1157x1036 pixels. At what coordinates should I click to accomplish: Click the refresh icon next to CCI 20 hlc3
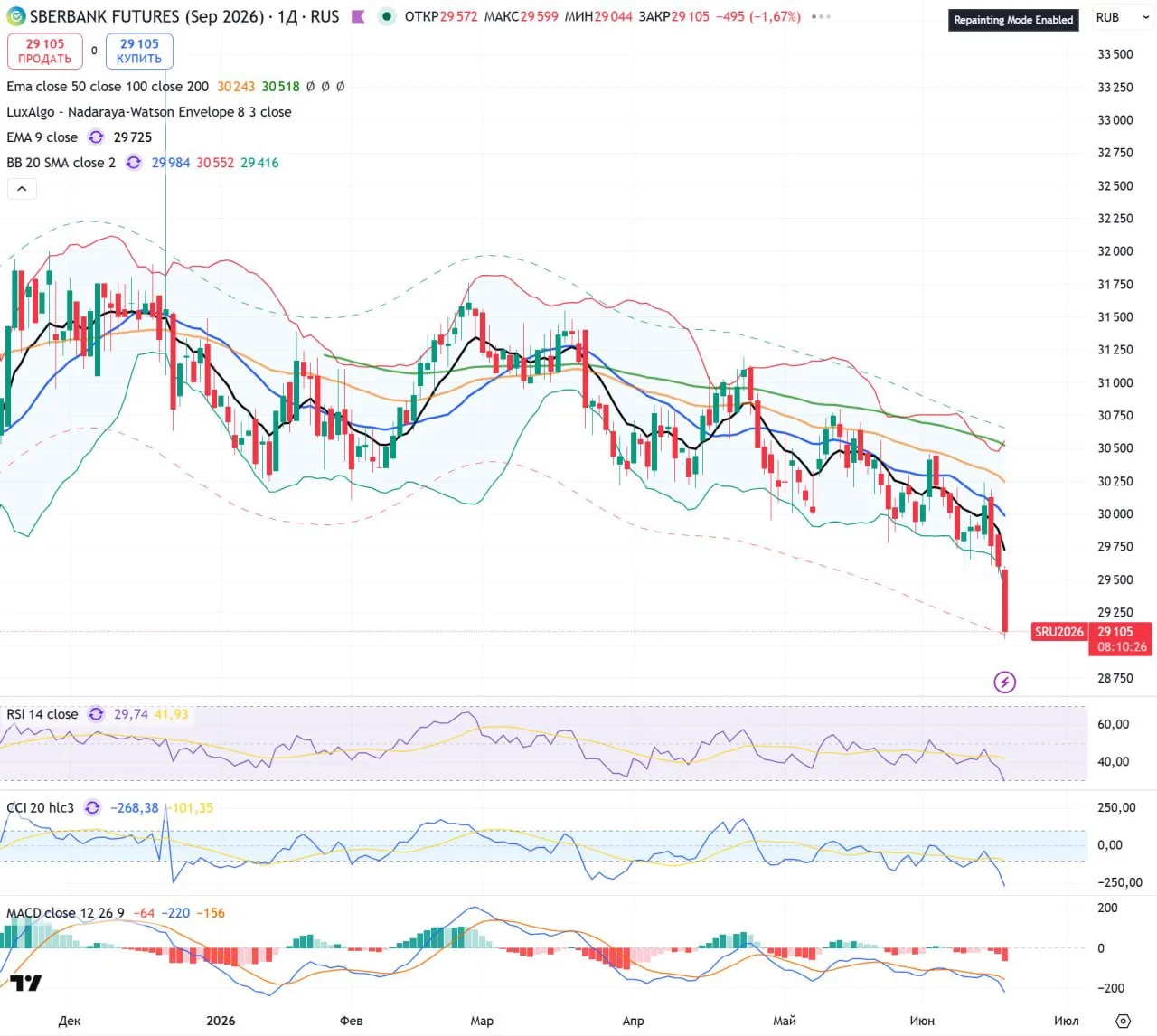tap(92, 808)
